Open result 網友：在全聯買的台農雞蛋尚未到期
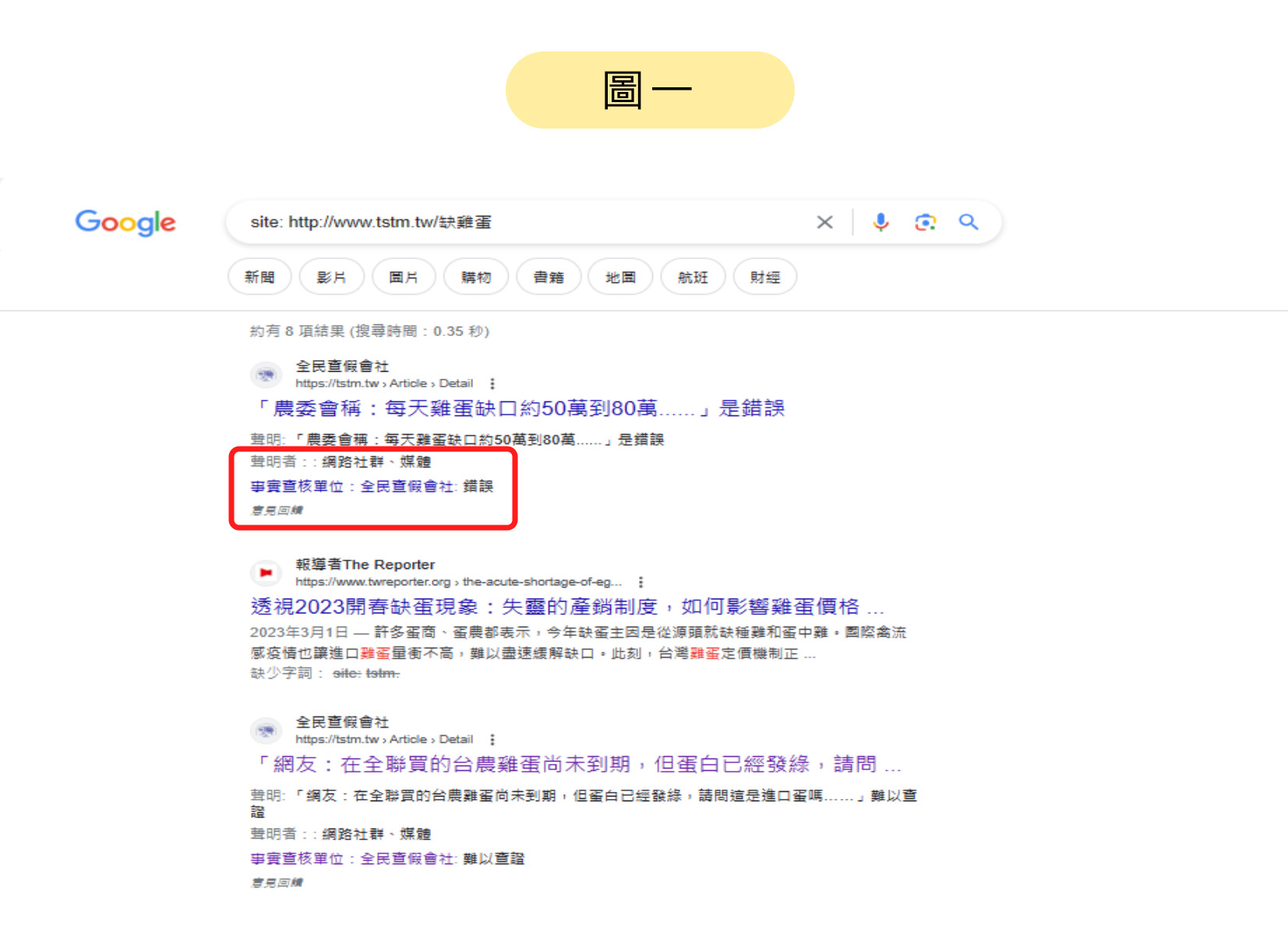The height and width of the screenshot is (947, 1288). coord(576,765)
